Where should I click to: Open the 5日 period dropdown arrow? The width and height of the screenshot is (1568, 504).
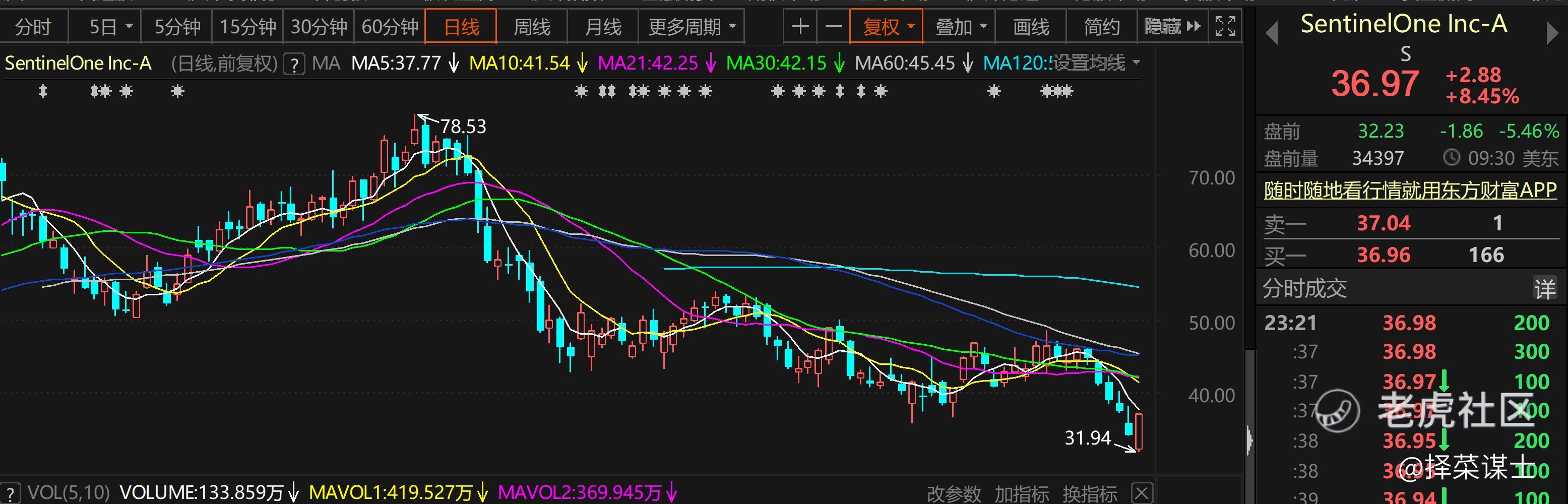coord(129,27)
